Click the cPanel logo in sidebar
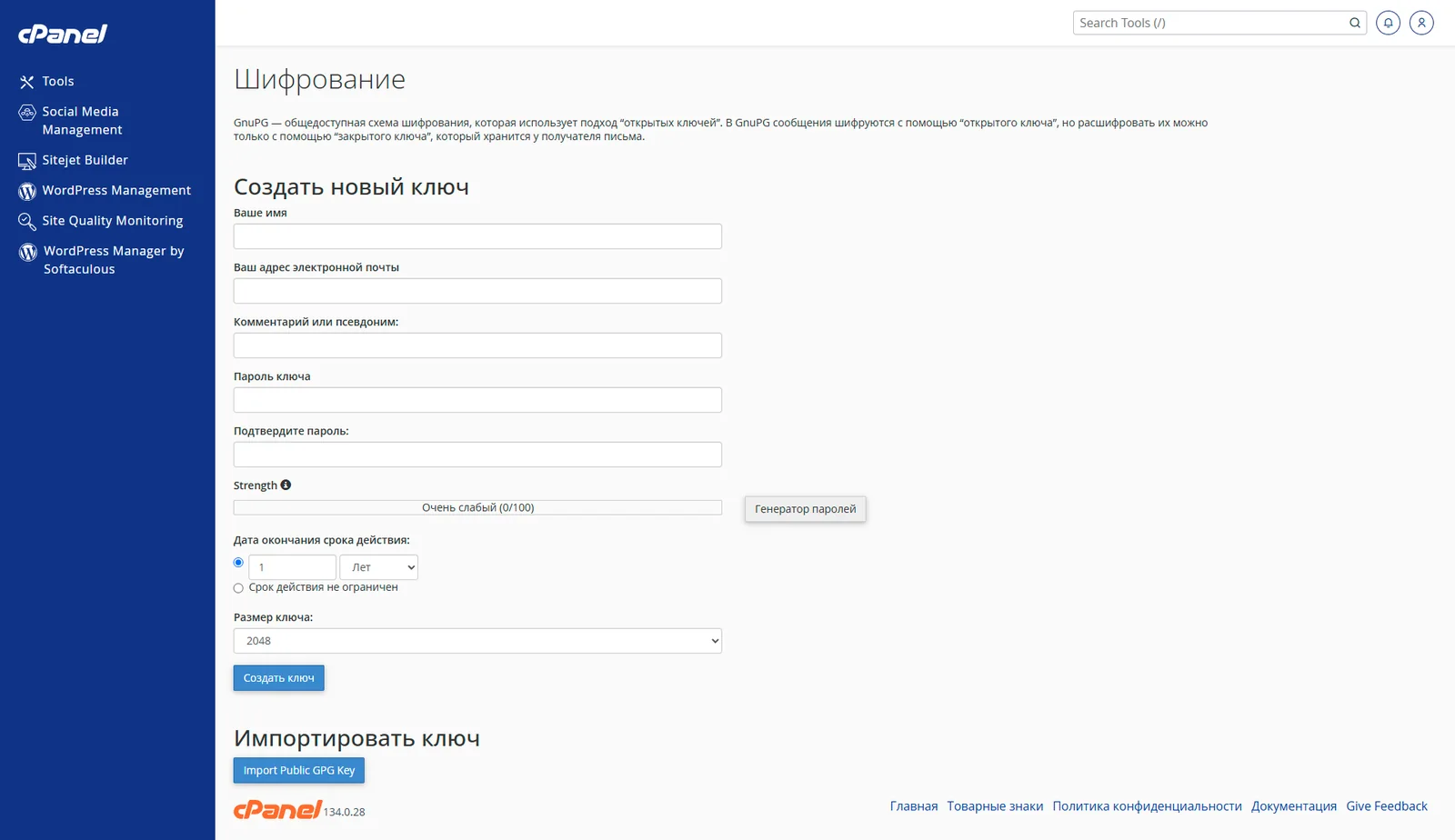The height and width of the screenshot is (840, 1455). click(x=63, y=34)
